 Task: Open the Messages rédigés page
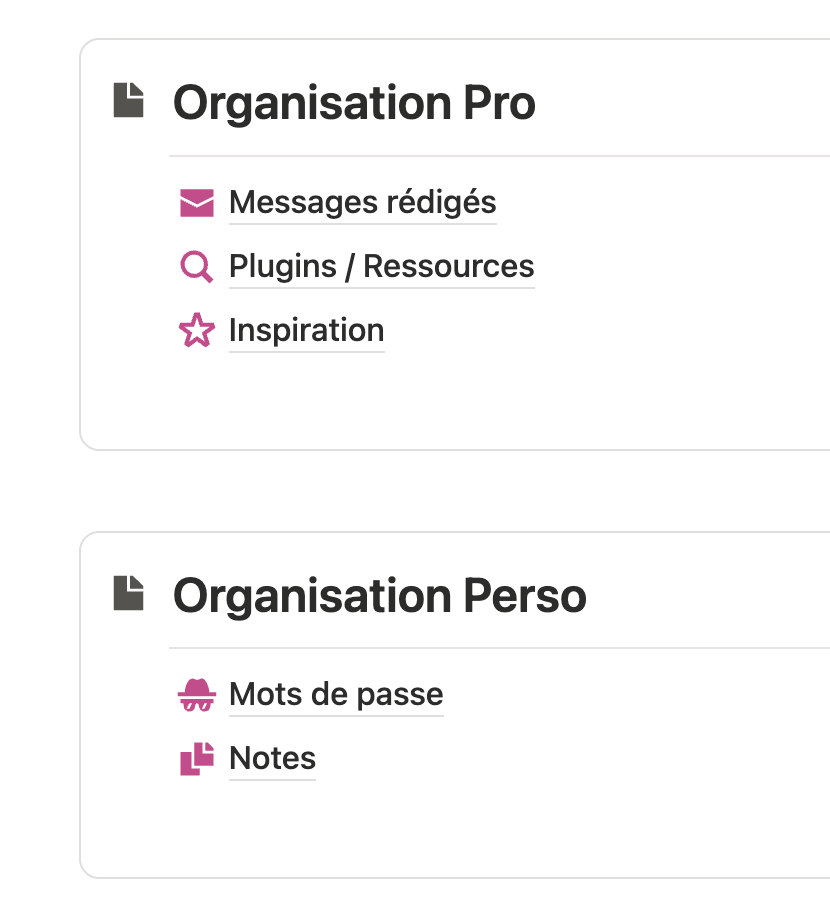[362, 202]
